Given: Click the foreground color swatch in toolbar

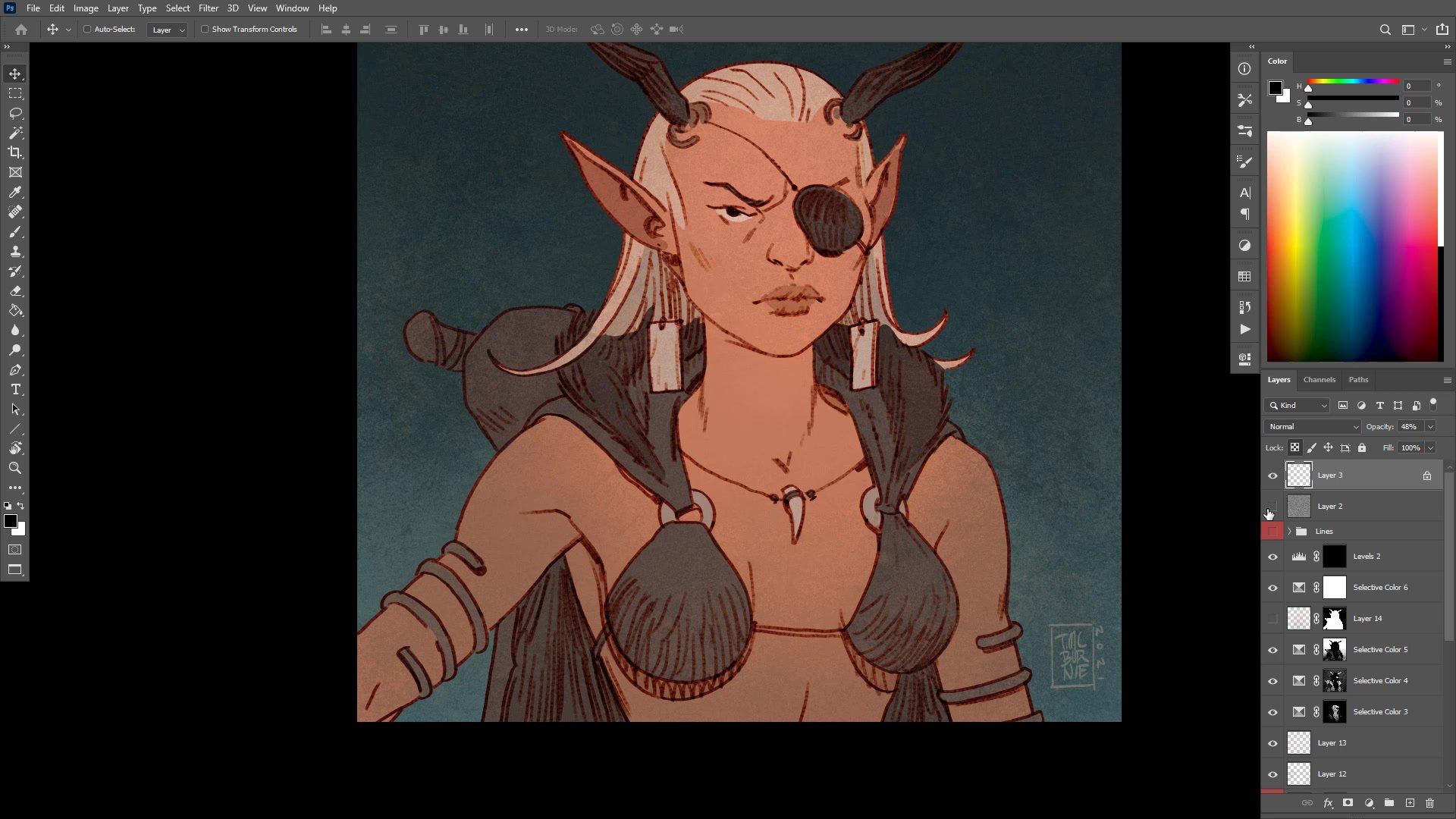Looking at the screenshot, I should click(x=11, y=521).
